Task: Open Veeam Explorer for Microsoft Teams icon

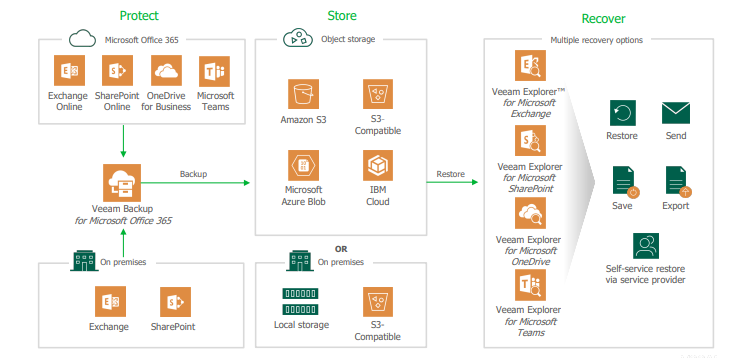Action: pyautogui.click(x=530, y=285)
